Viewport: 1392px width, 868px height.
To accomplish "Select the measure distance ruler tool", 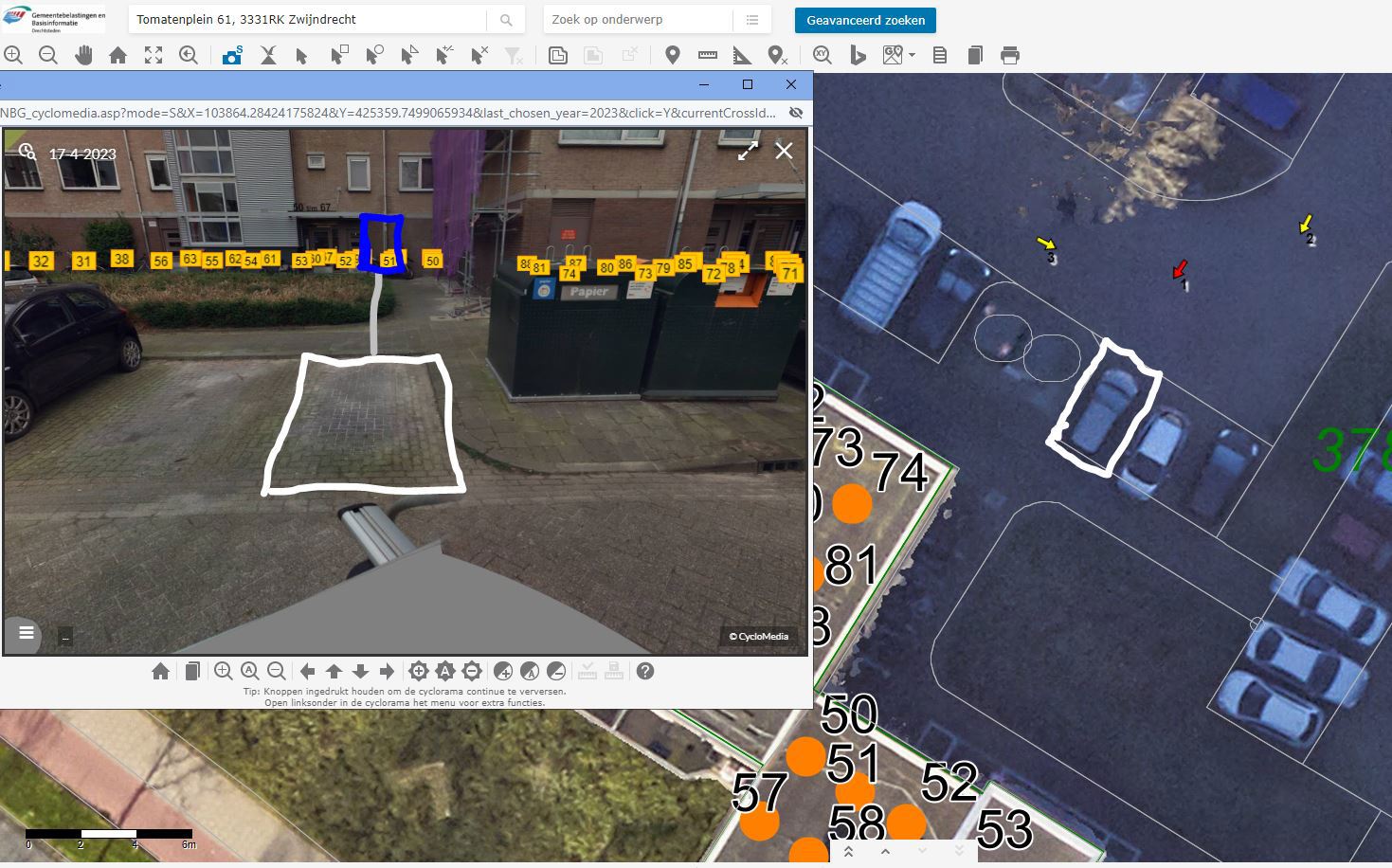I will coord(707,56).
